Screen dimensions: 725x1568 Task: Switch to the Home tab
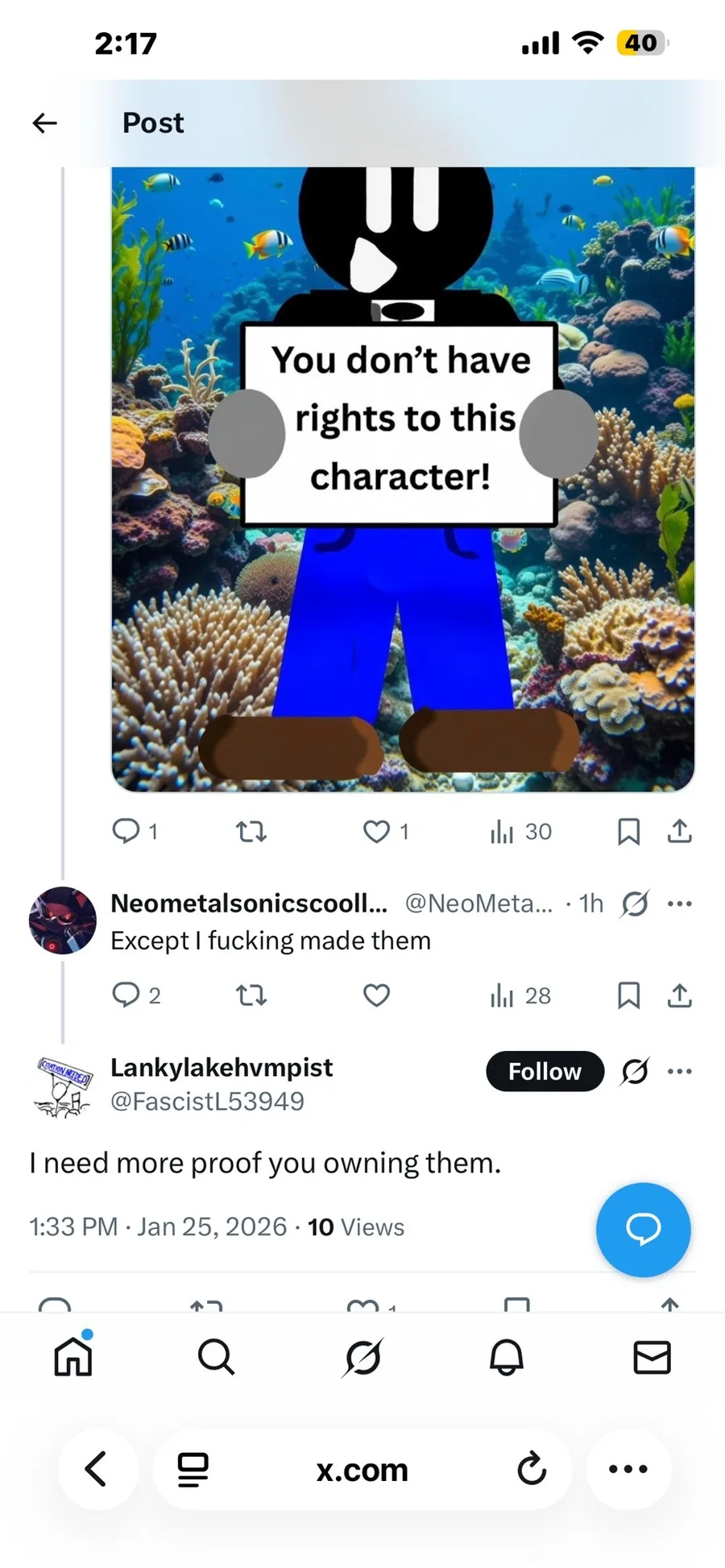pyautogui.click(x=73, y=1357)
